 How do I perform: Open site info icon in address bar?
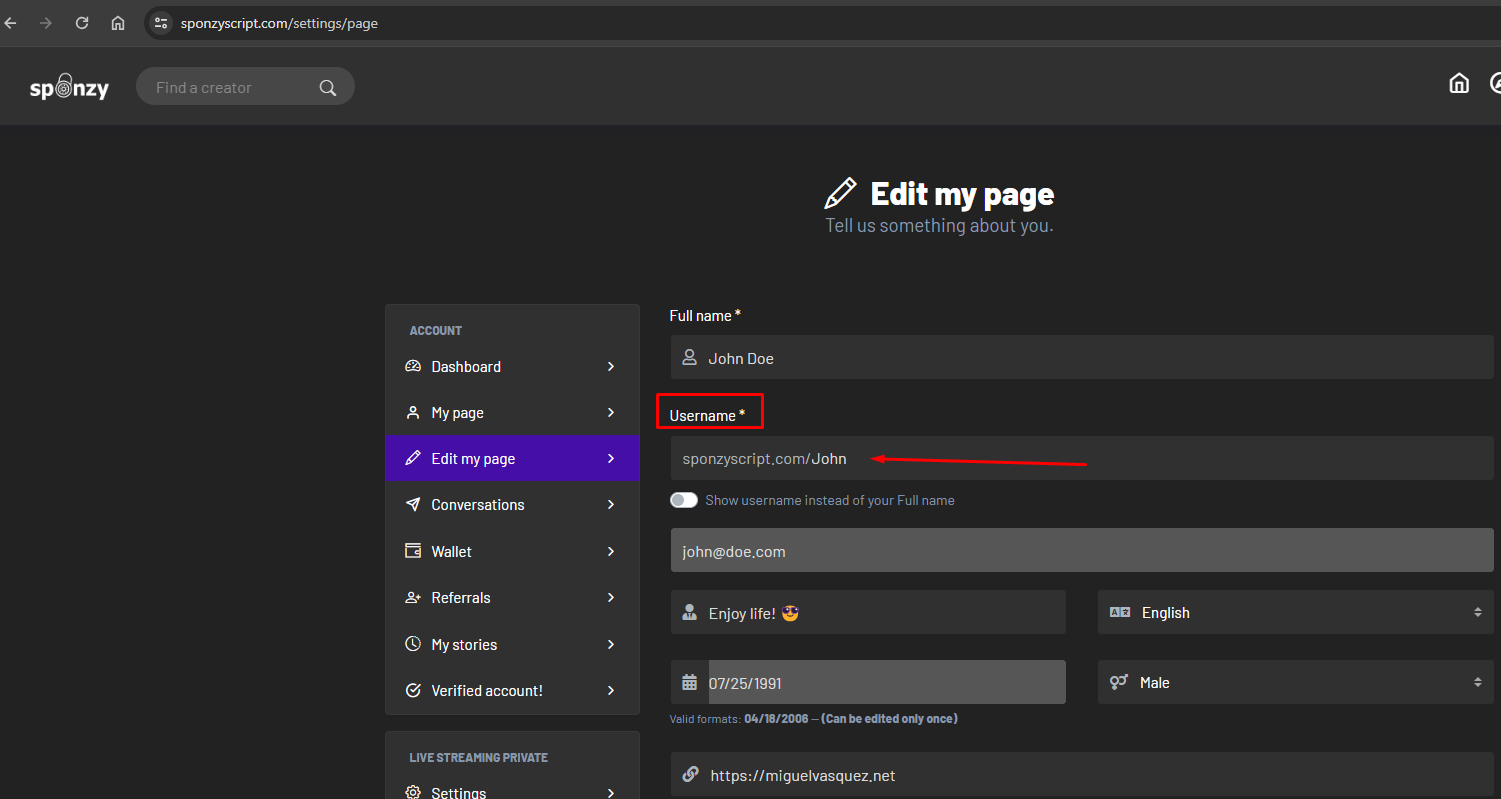[x=162, y=23]
